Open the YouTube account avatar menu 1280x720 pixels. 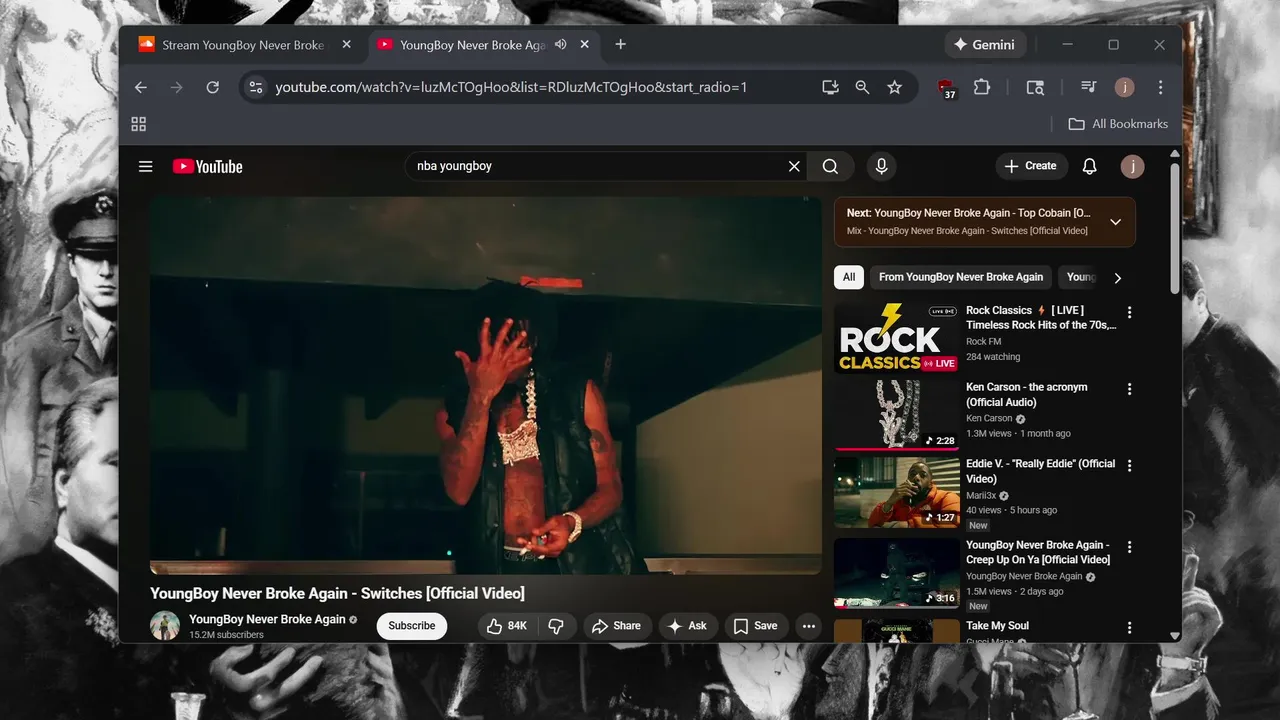(x=1132, y=166)
